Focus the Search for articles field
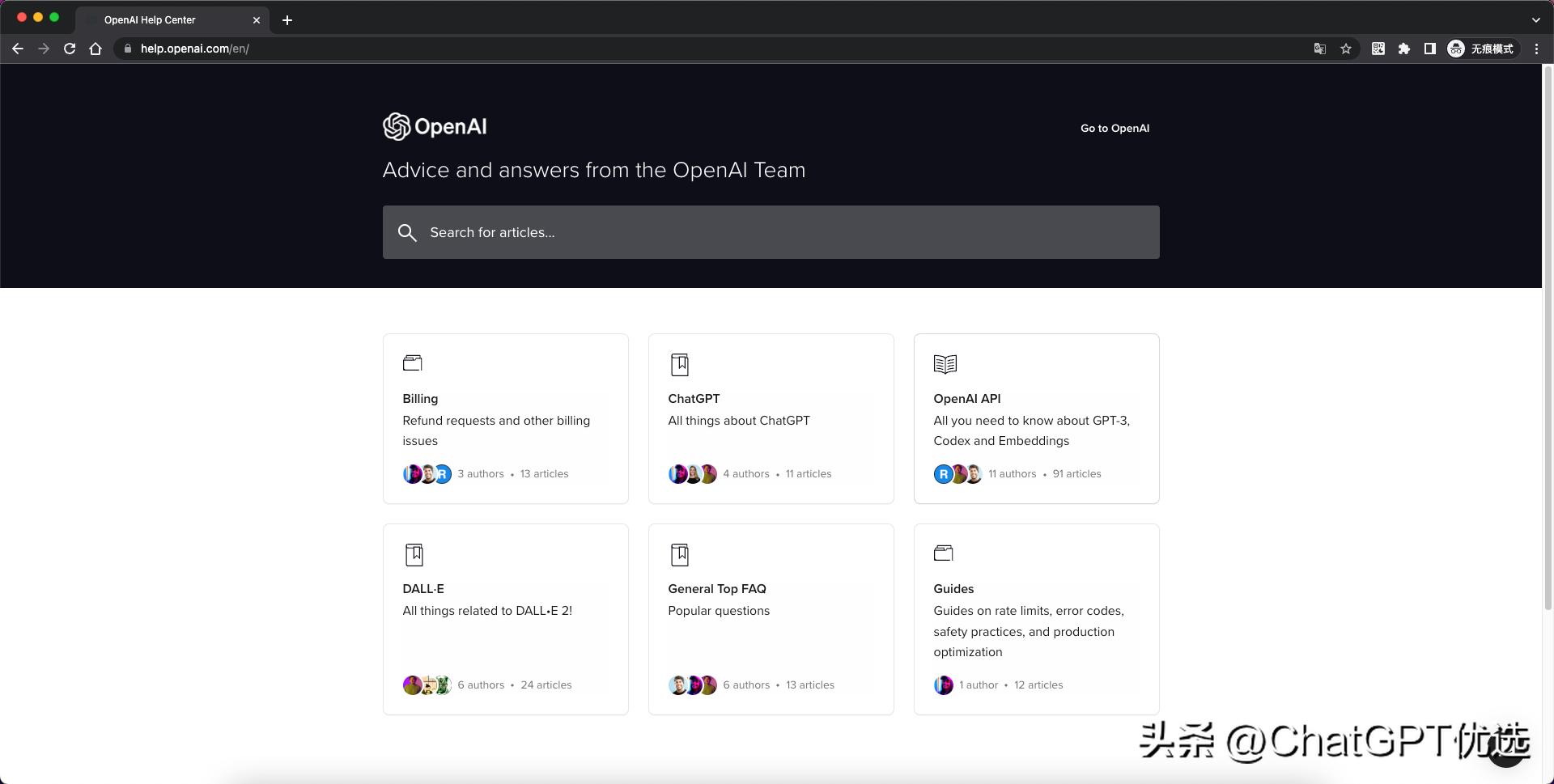 click(x=785, y=233)
